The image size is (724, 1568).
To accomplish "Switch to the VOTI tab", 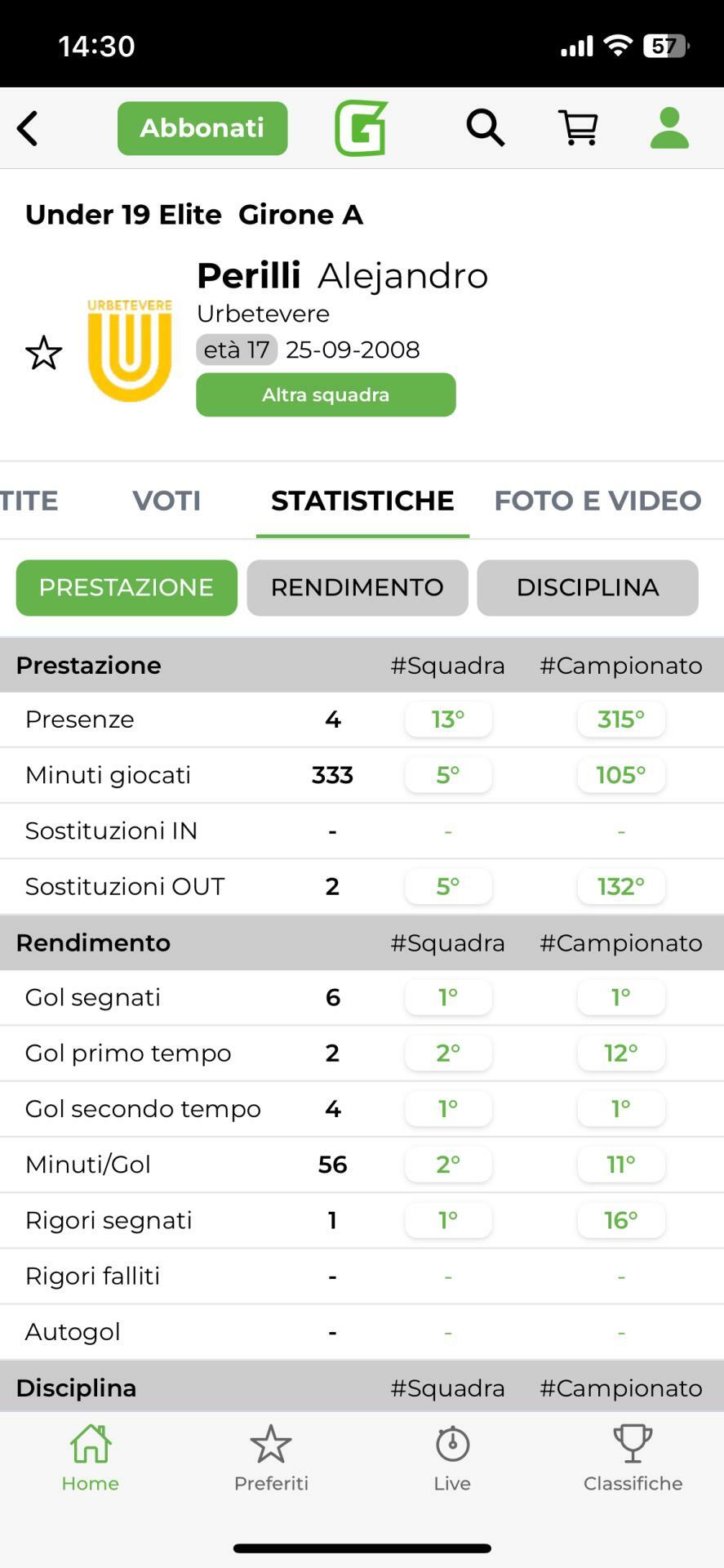I will click(167, 501).
